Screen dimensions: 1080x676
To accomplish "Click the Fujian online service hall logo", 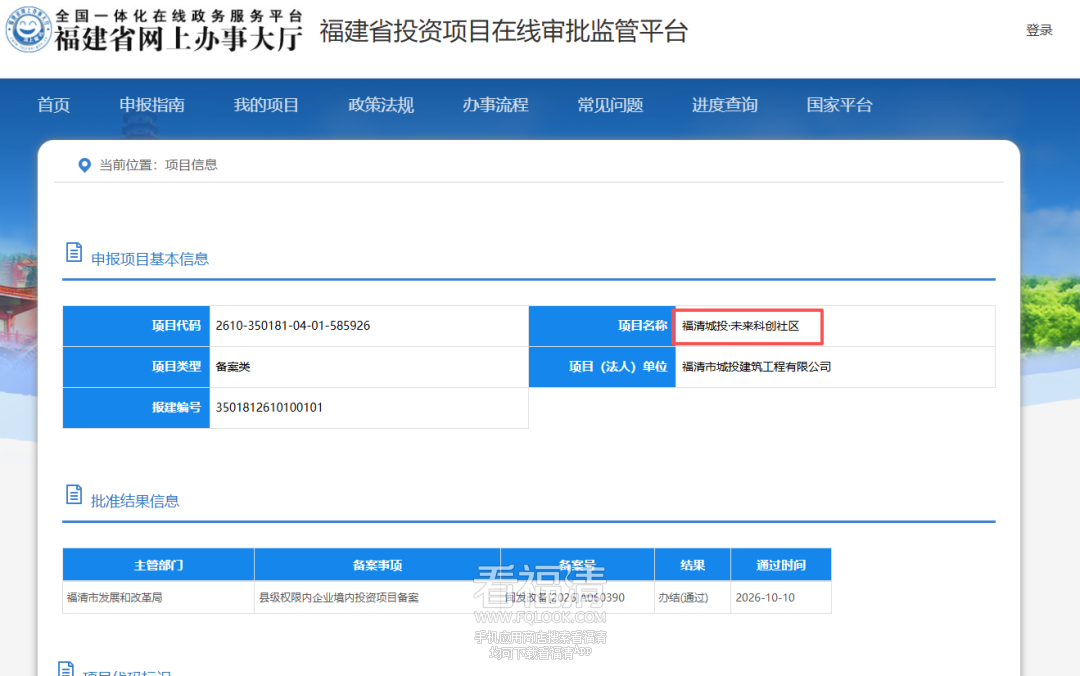I will tap(28, 29).
